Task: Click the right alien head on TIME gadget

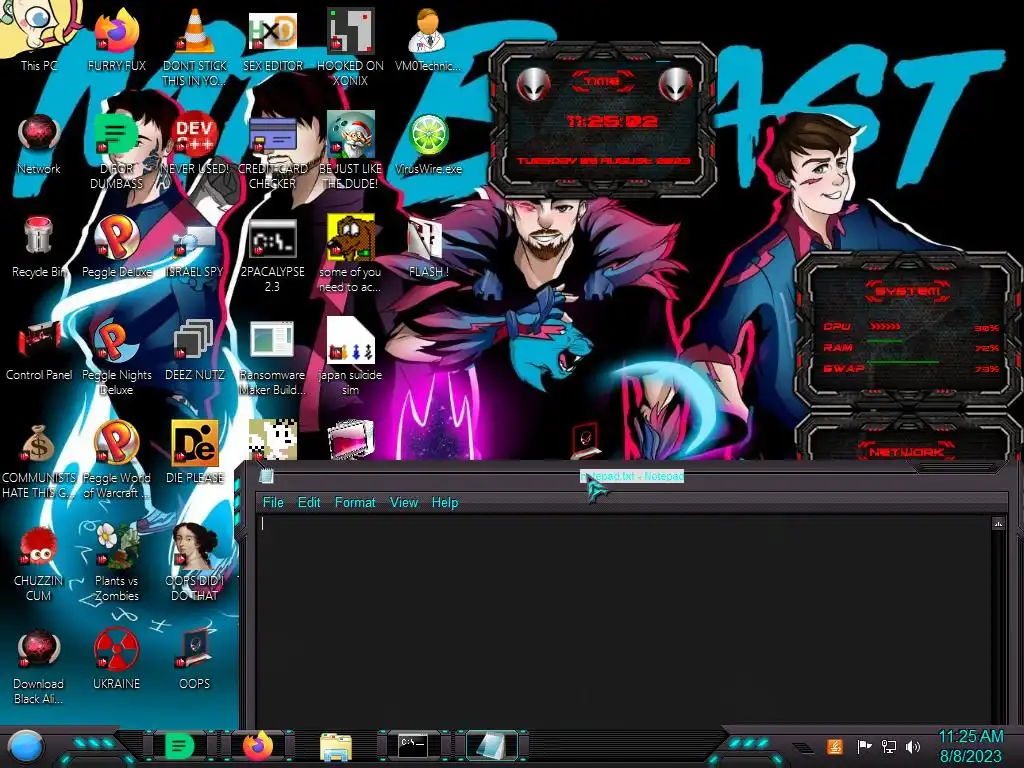Action: click(x=675, y=84)
